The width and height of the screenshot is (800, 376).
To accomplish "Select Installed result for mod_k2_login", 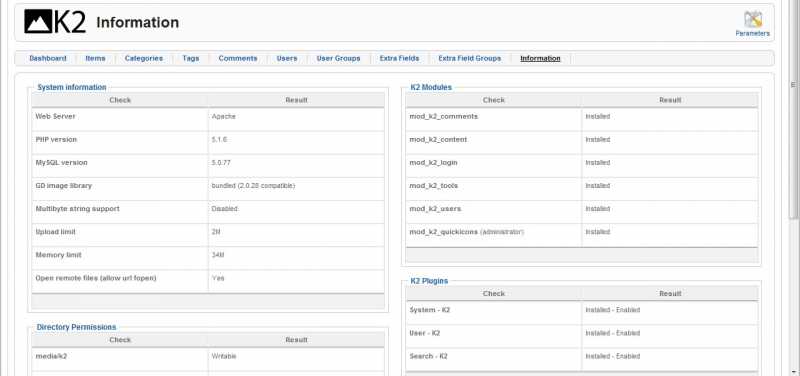I will (597, 162).
